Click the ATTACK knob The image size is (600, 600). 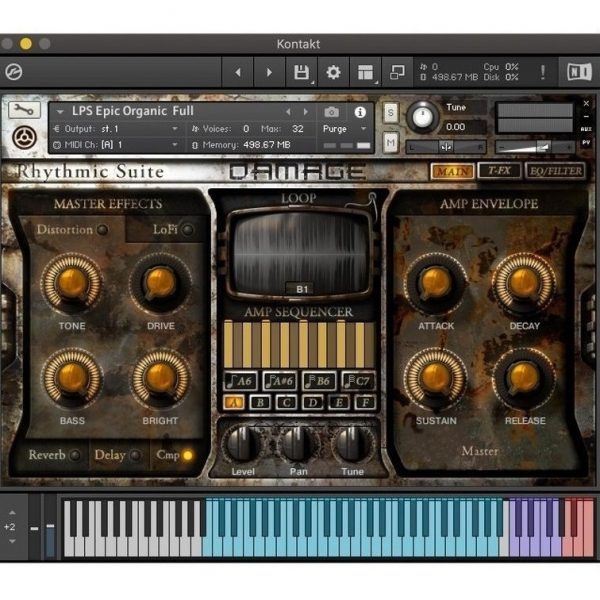pyautogui.click(x=435, y=284)
